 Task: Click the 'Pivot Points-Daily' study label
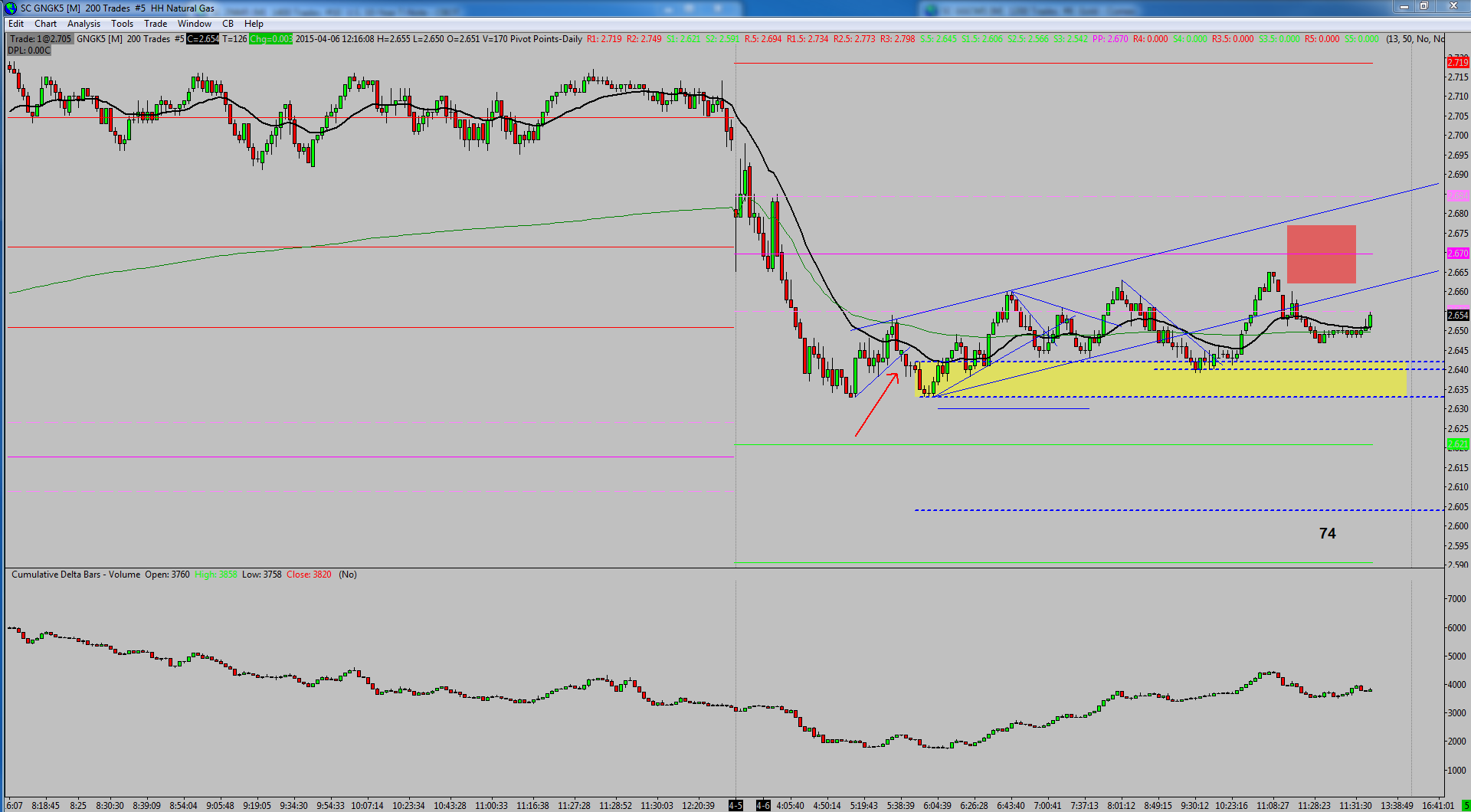pos(547,39)
